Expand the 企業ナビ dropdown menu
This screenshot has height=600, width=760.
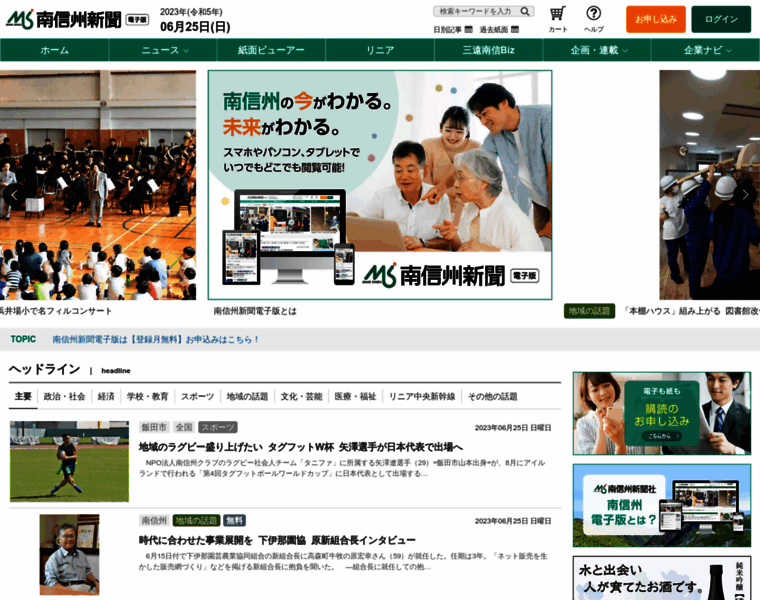point(706,50)
